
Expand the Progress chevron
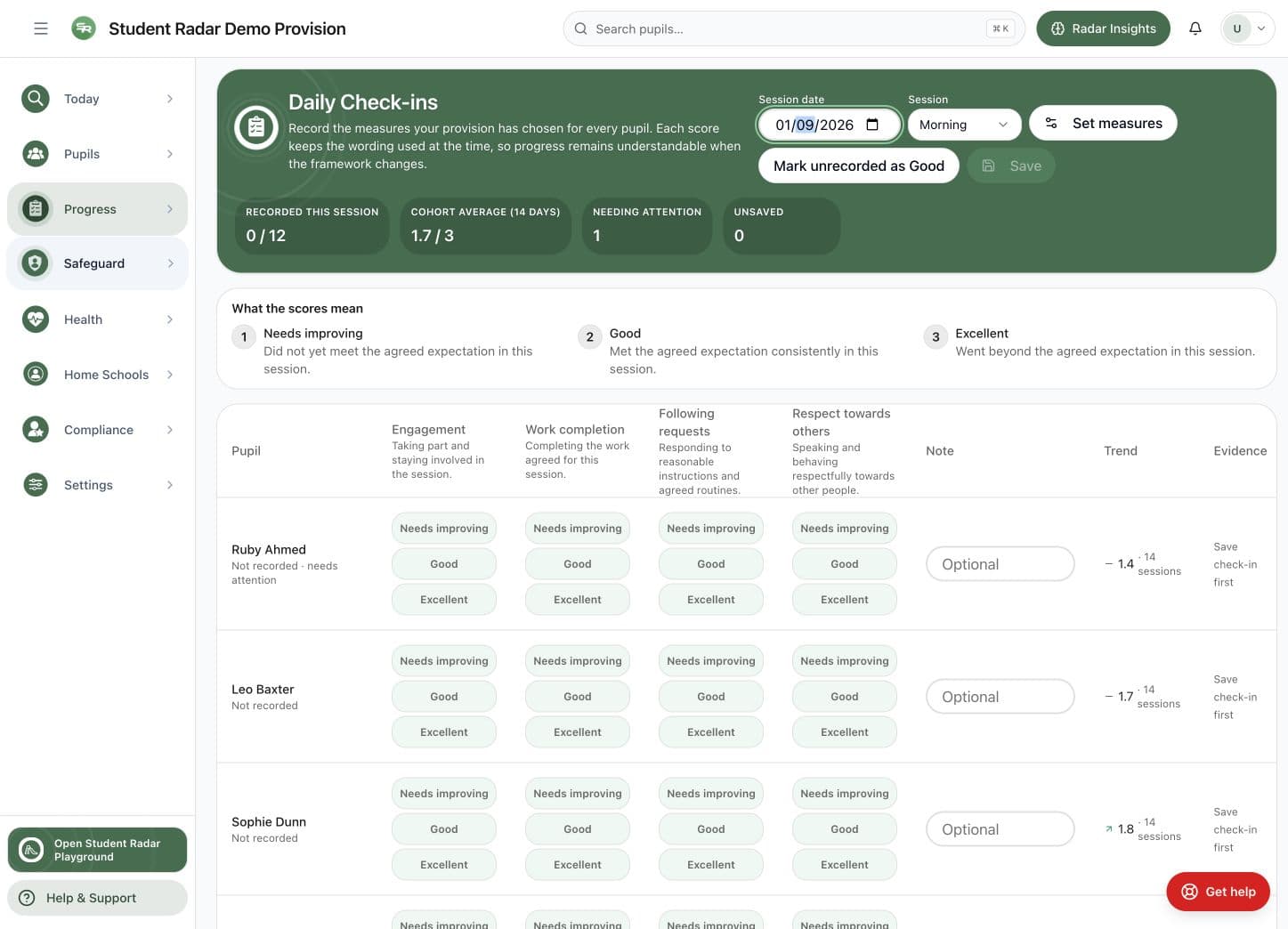(170, 209)
